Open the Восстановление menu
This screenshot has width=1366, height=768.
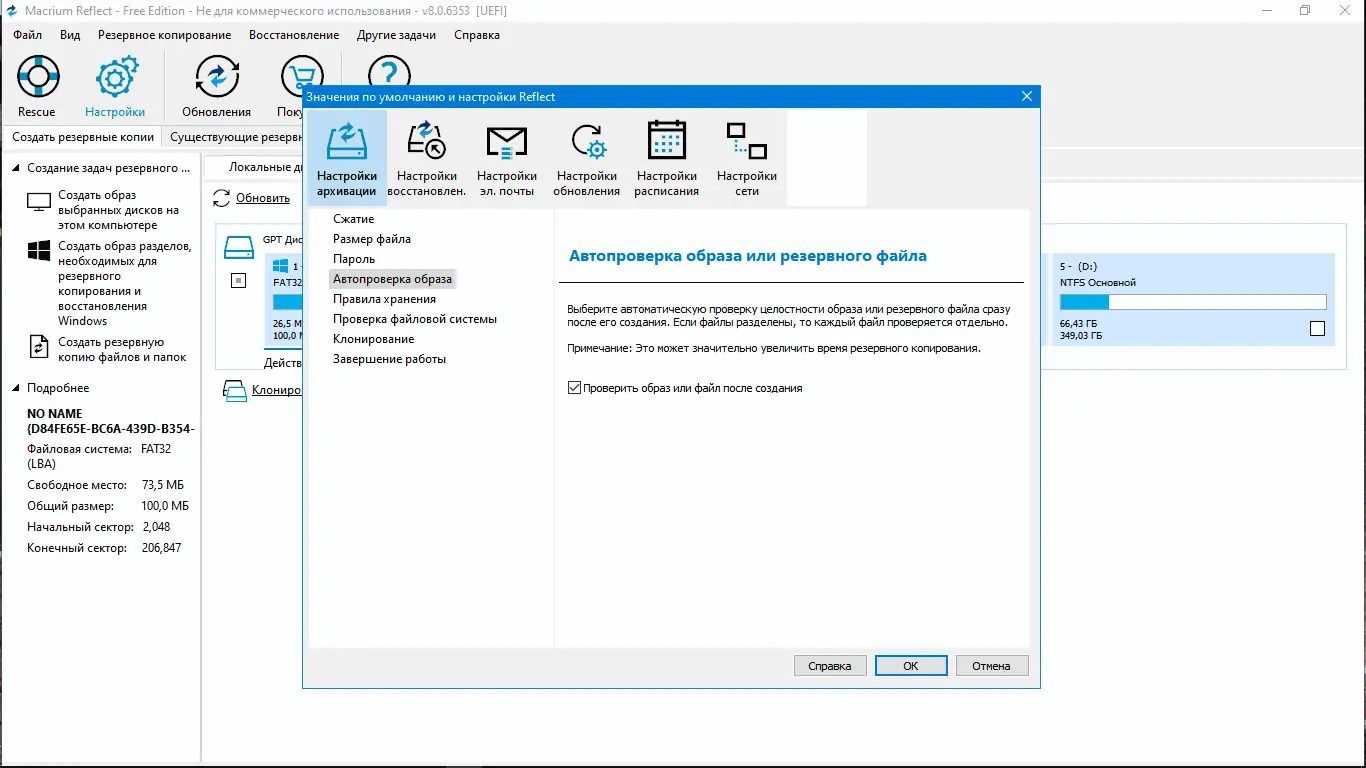click(294, 35)
